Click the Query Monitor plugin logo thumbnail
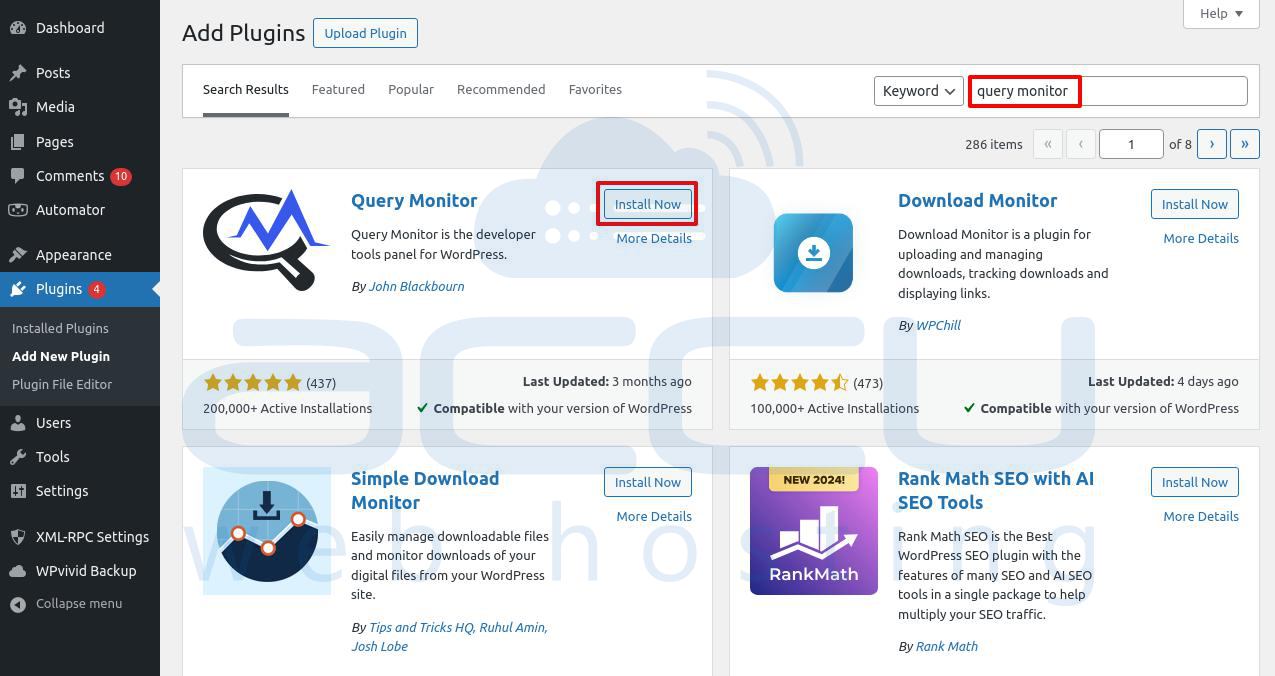 click(x=267, y=240)
